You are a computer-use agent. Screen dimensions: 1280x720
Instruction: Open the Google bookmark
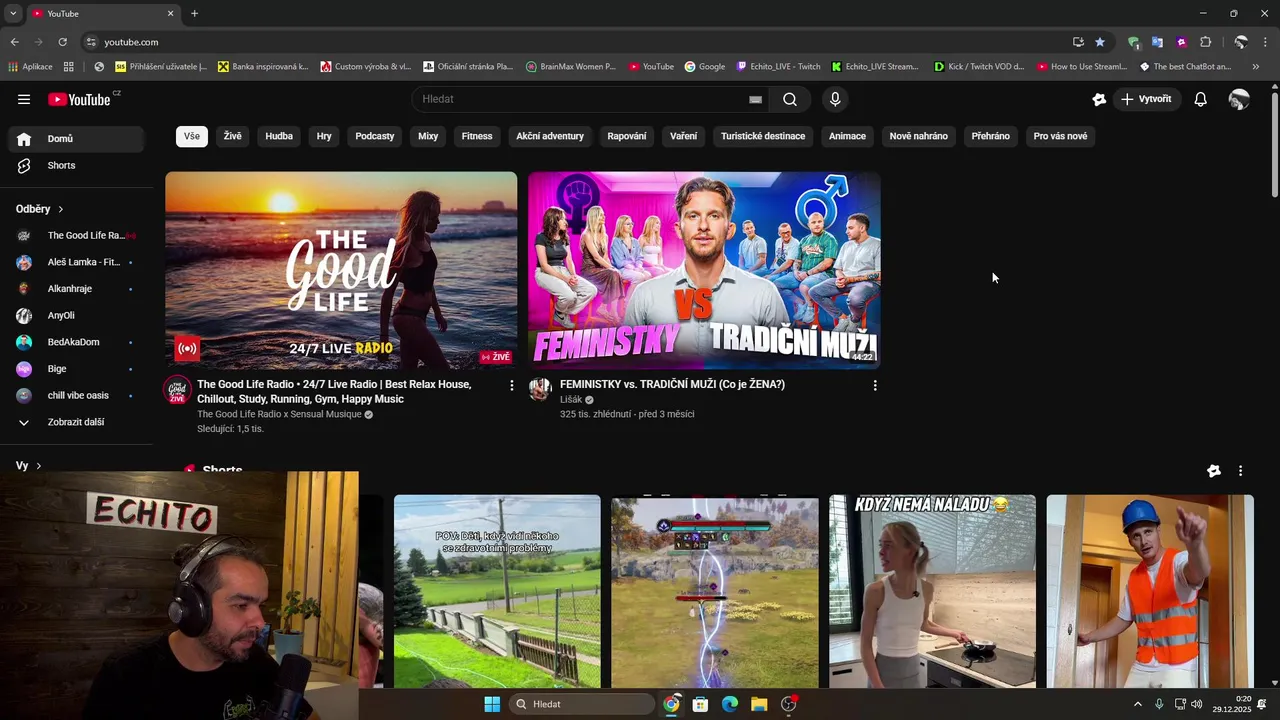tap(705, 67)
